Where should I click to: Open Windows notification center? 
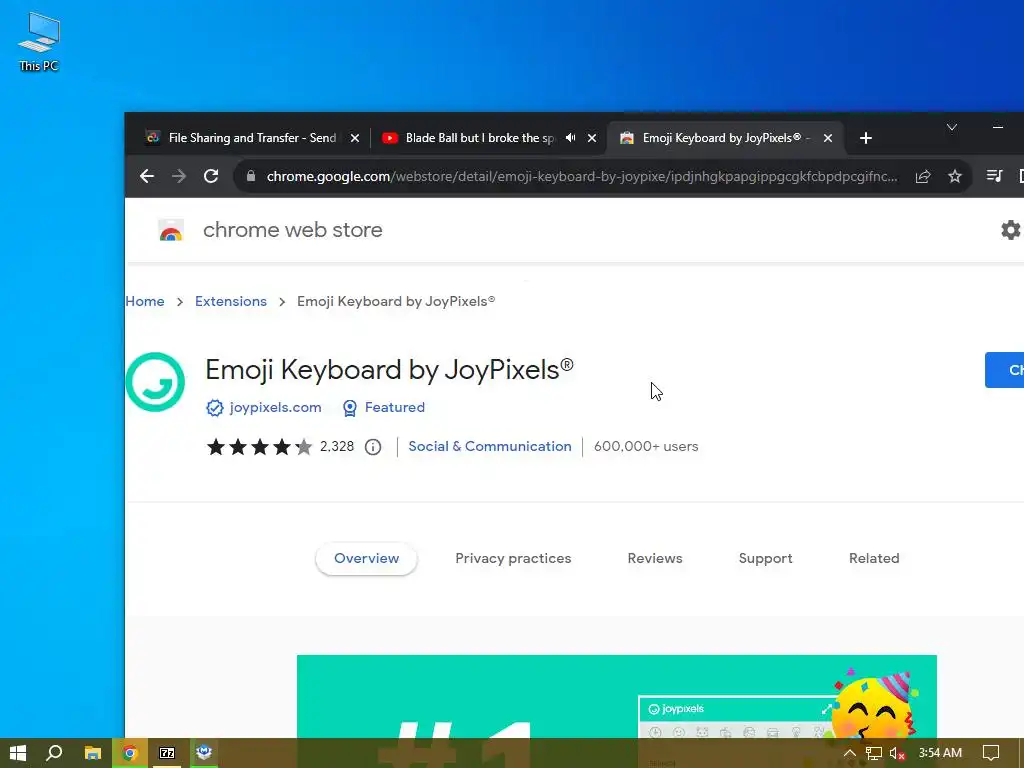click(991, 753)
